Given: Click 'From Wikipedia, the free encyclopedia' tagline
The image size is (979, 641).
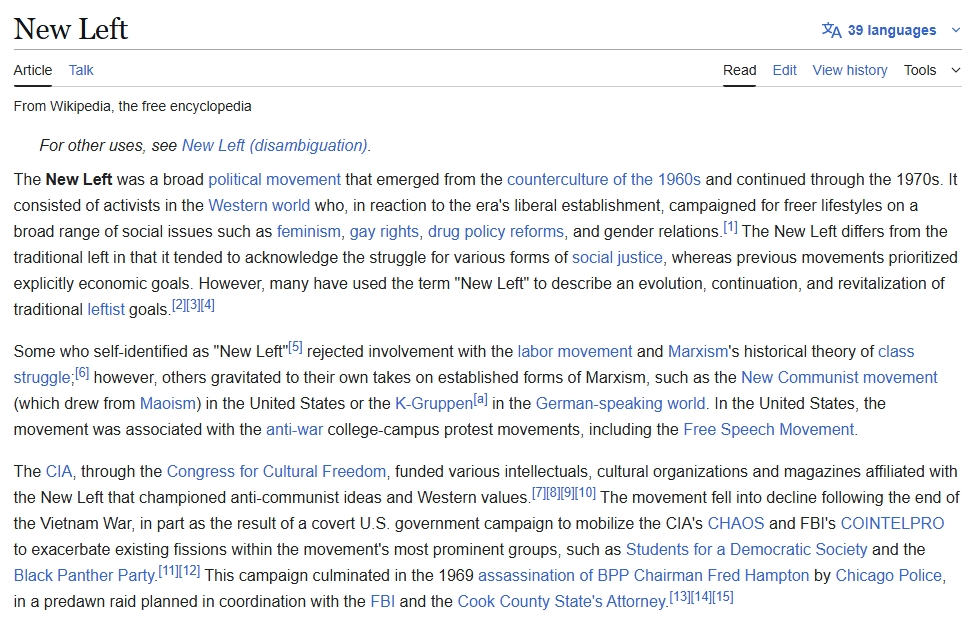Looking at the screenshot, I should [x=132, y=107].
